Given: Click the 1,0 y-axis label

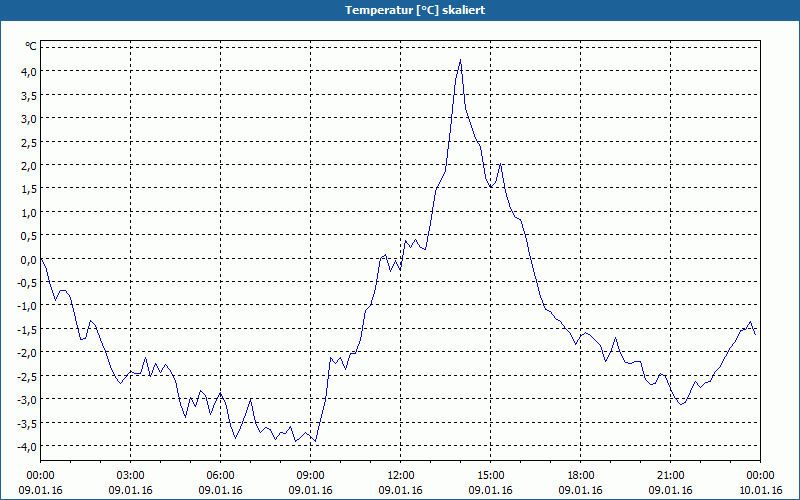Looking at the screenshot, I should 29,213.
